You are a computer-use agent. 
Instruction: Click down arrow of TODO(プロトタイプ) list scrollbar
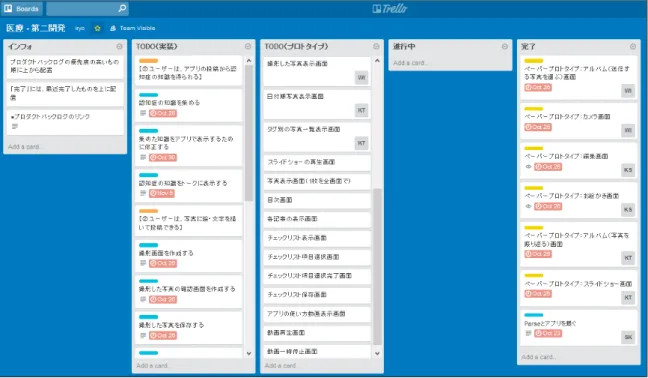coord(377,353)
